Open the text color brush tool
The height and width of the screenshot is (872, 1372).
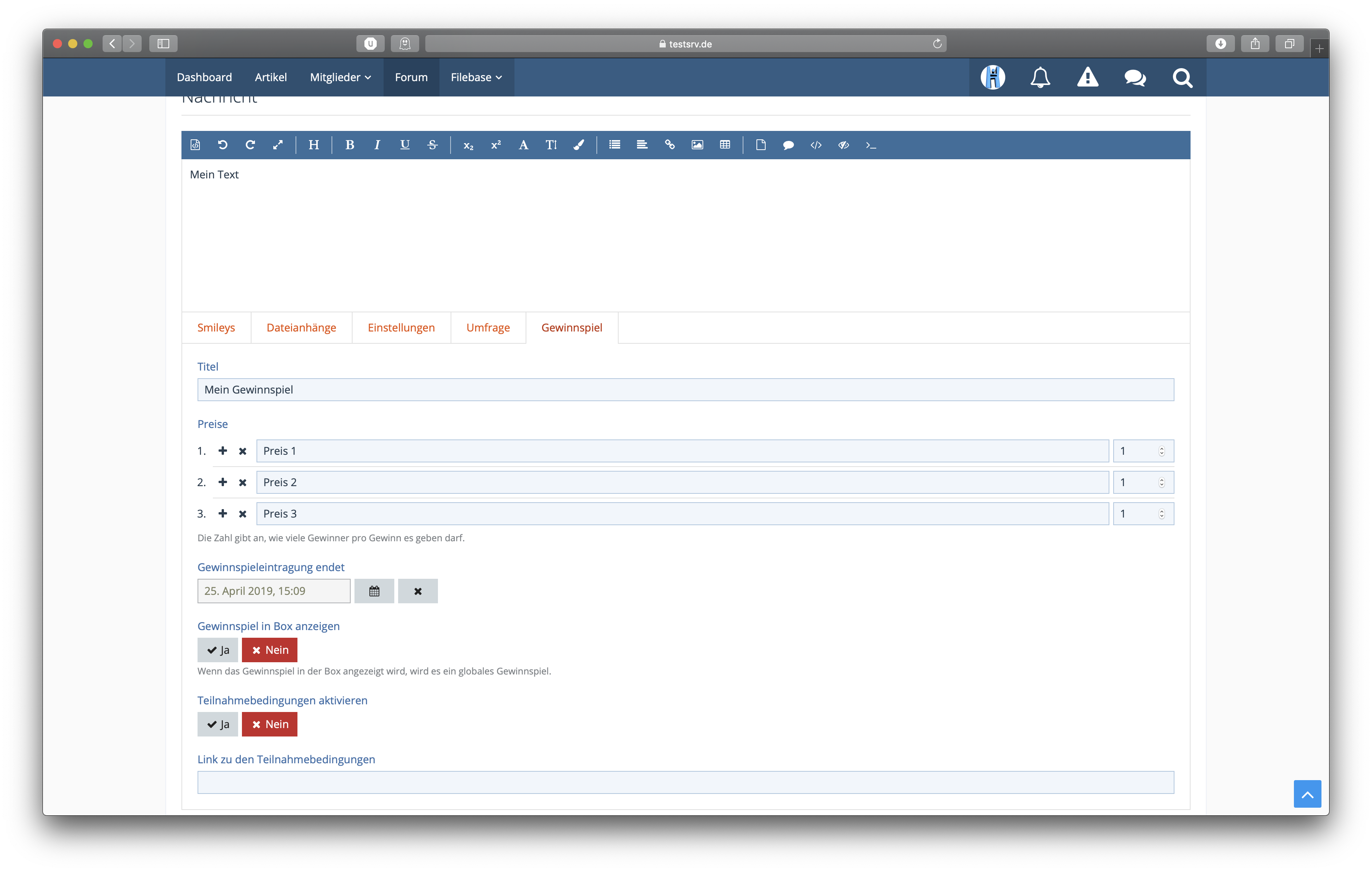coord(578,145)
